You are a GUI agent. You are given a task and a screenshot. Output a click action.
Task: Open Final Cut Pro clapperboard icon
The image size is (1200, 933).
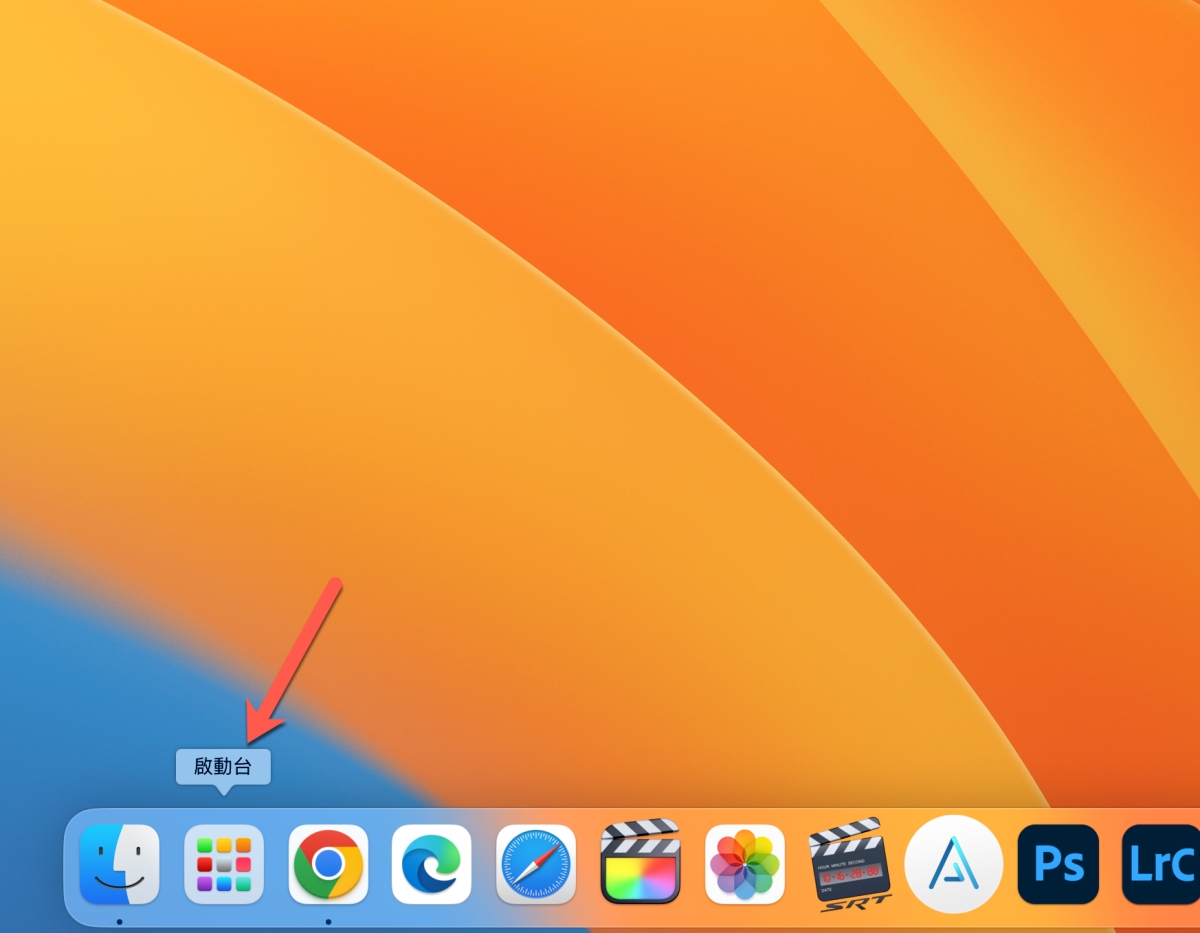pyautogui.click(x=640, y=862)
